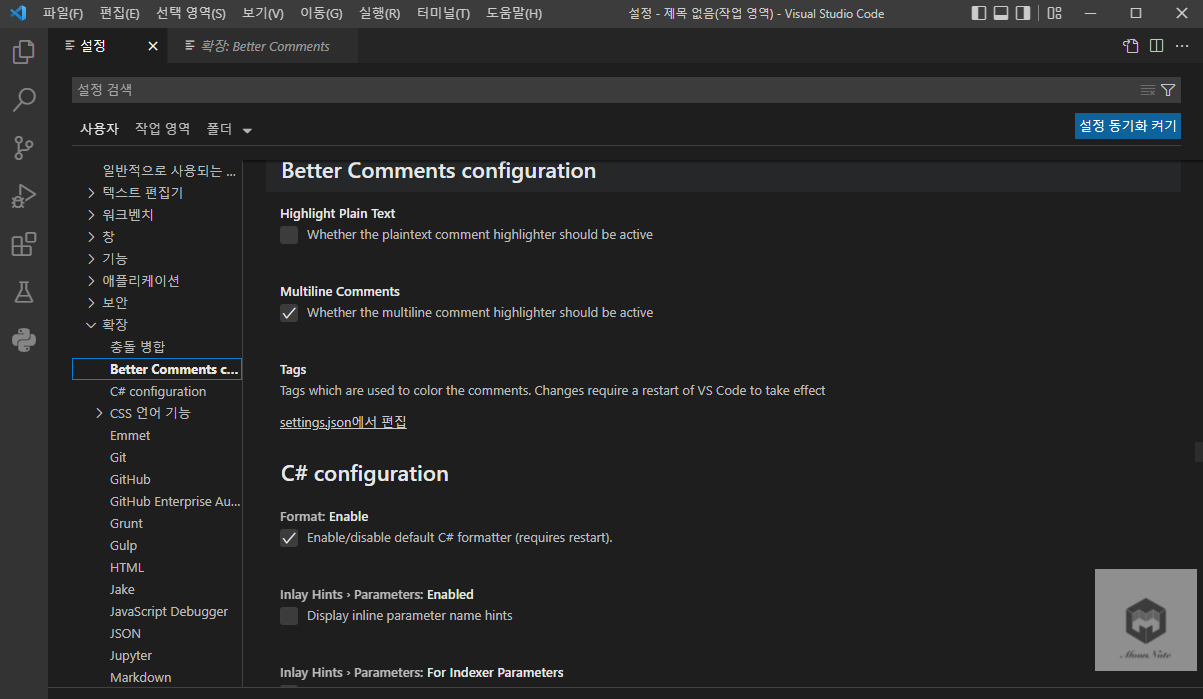Expand the 애플리케이션 section

[x=91, y=281]
